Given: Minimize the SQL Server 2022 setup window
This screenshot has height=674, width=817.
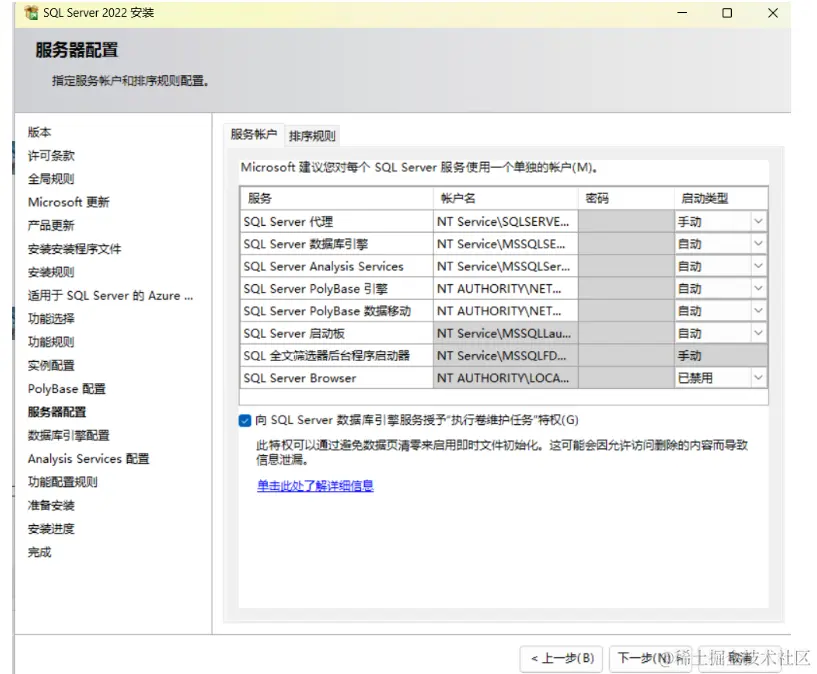Looking at the screenshot, I should pos(682,13).
